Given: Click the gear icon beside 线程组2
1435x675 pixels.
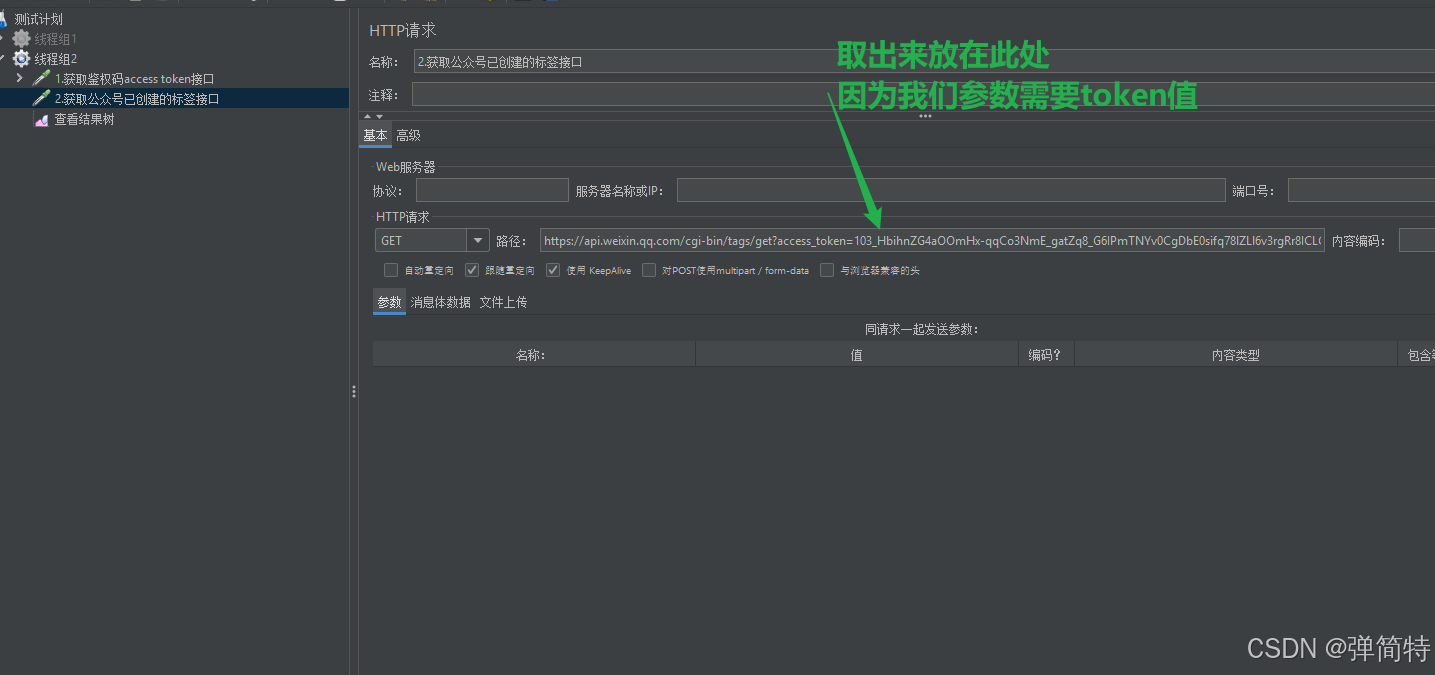Looking at the screenshot, I should 22,58.
